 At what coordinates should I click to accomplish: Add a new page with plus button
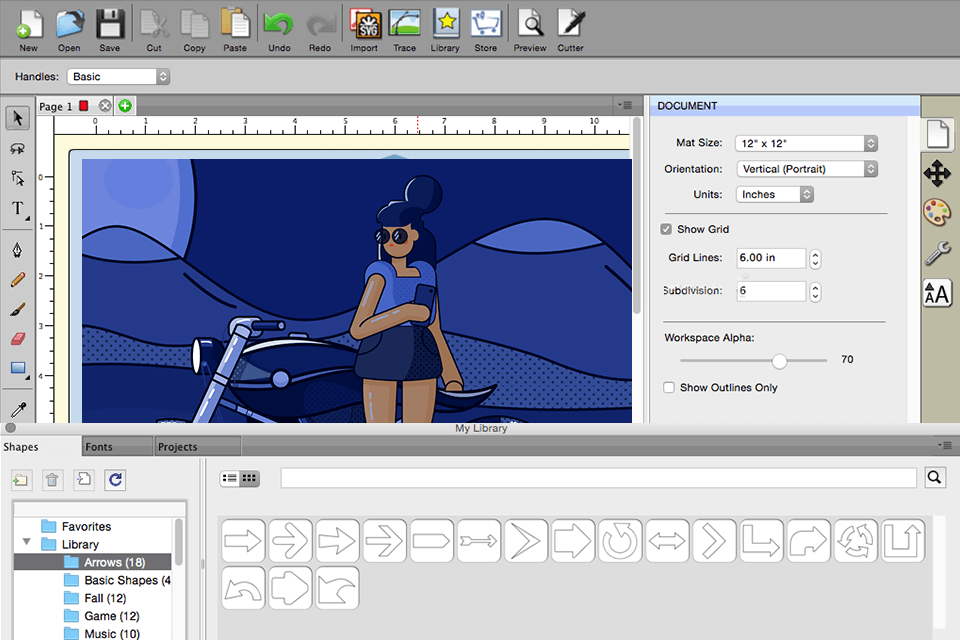click(x=125, y=106)
